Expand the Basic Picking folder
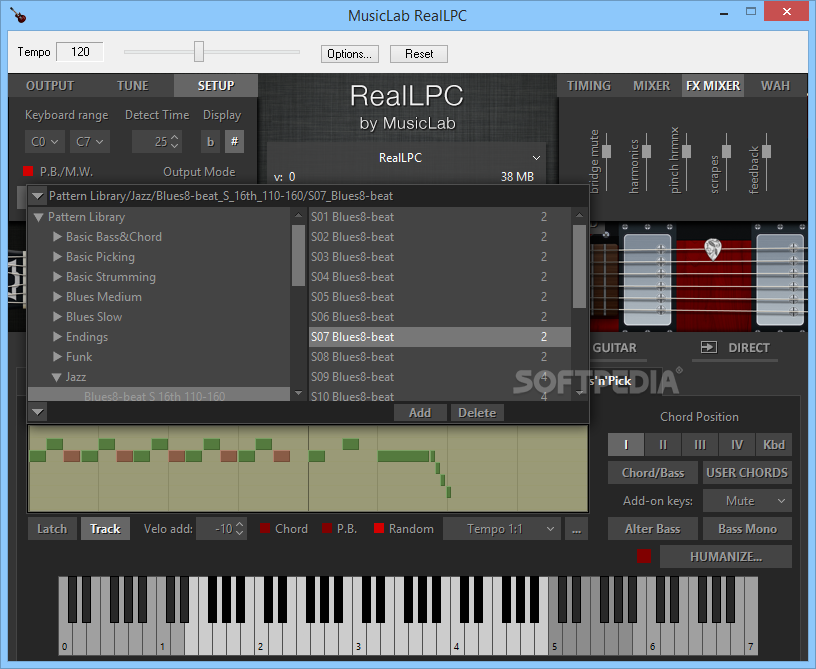The height and width of the screenshot is (669, 816). point(57,256)
